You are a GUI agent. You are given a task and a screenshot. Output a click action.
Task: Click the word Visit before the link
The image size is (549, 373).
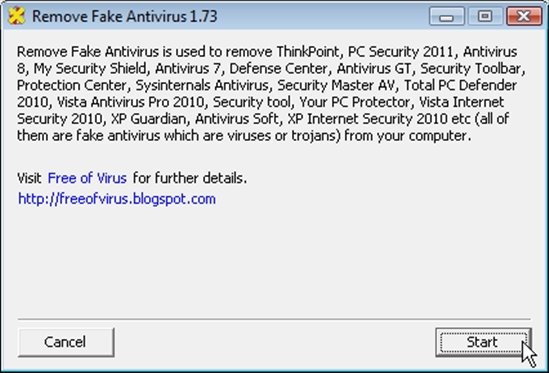pyautogui.click(x=29, y=178)
